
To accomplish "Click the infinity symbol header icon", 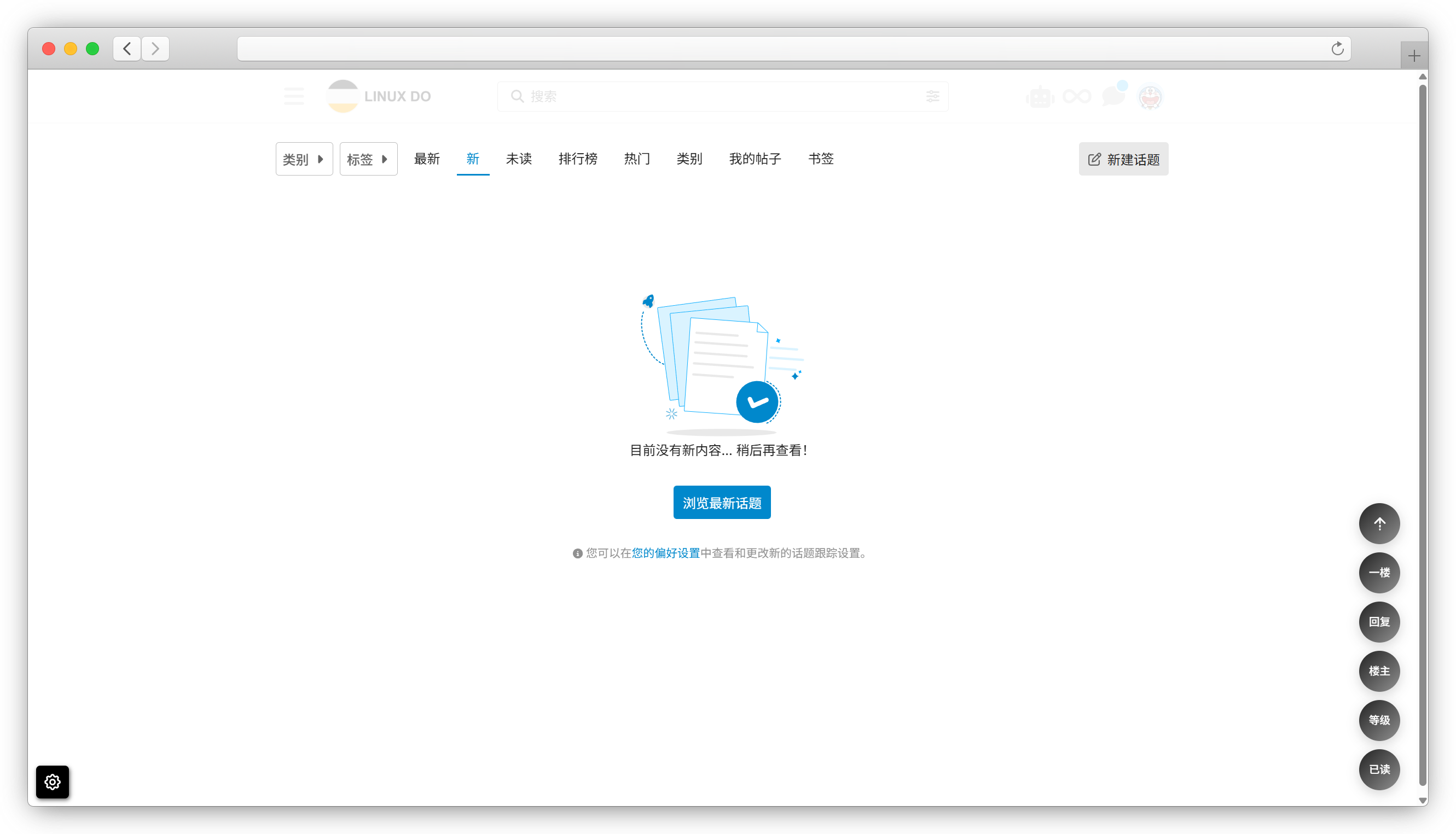I will click(x=1077, y=96).
